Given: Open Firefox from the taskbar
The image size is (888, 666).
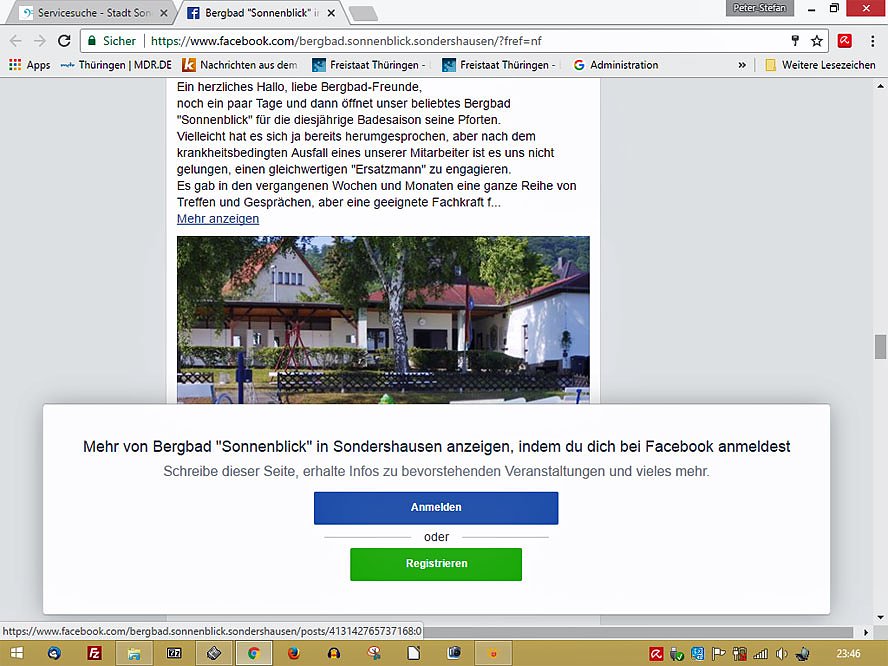Looking at the screenshot, I should click(293, 653).
